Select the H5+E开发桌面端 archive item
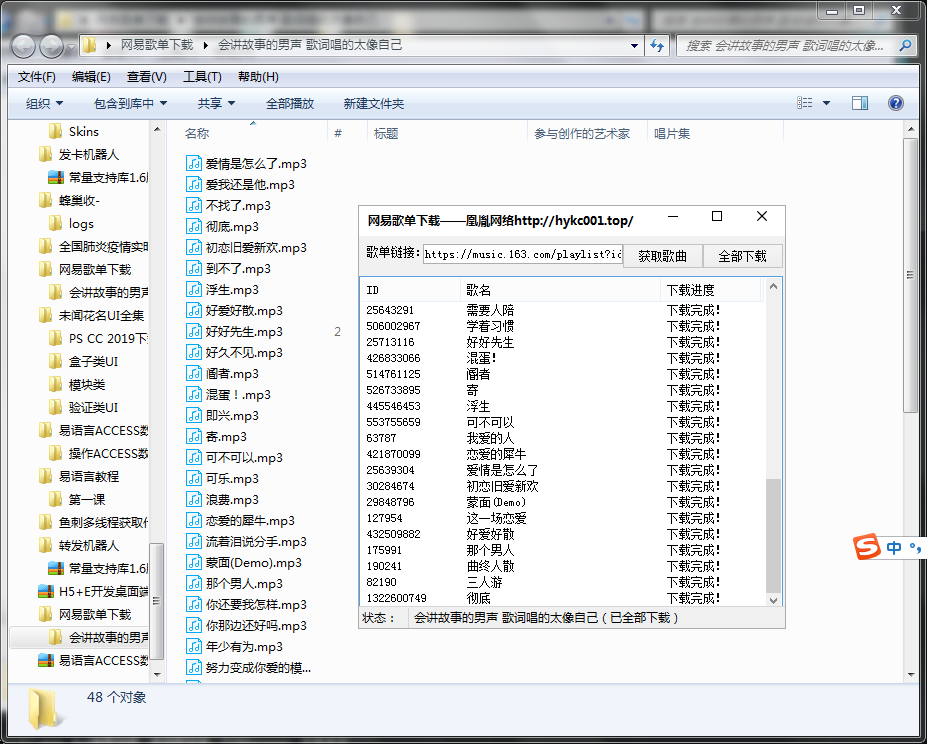 [92, 591]
